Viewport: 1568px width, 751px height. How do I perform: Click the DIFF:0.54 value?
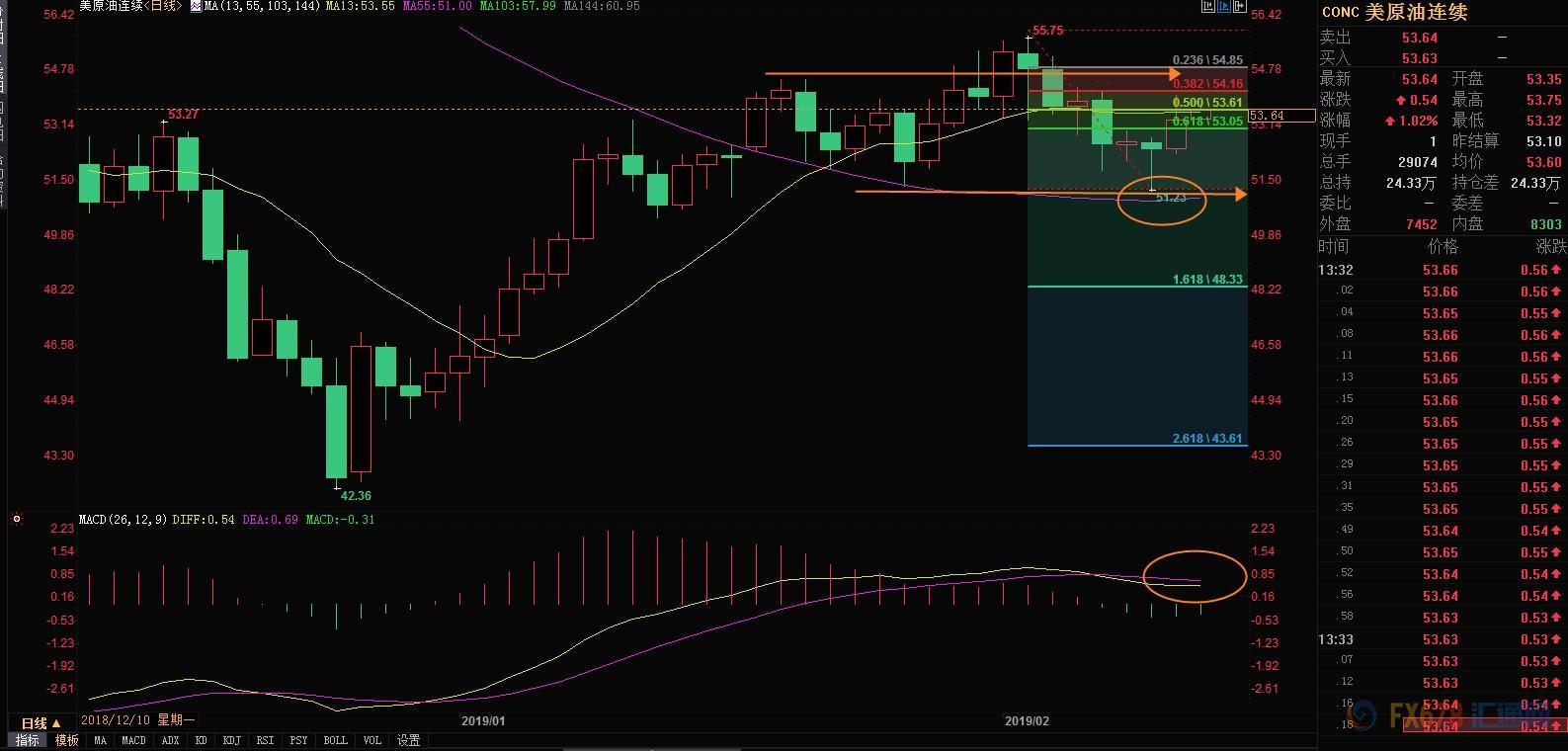204,519
